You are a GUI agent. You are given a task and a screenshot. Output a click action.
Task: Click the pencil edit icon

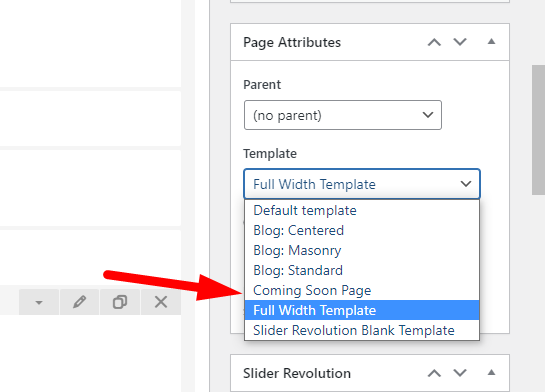[79, 302]
